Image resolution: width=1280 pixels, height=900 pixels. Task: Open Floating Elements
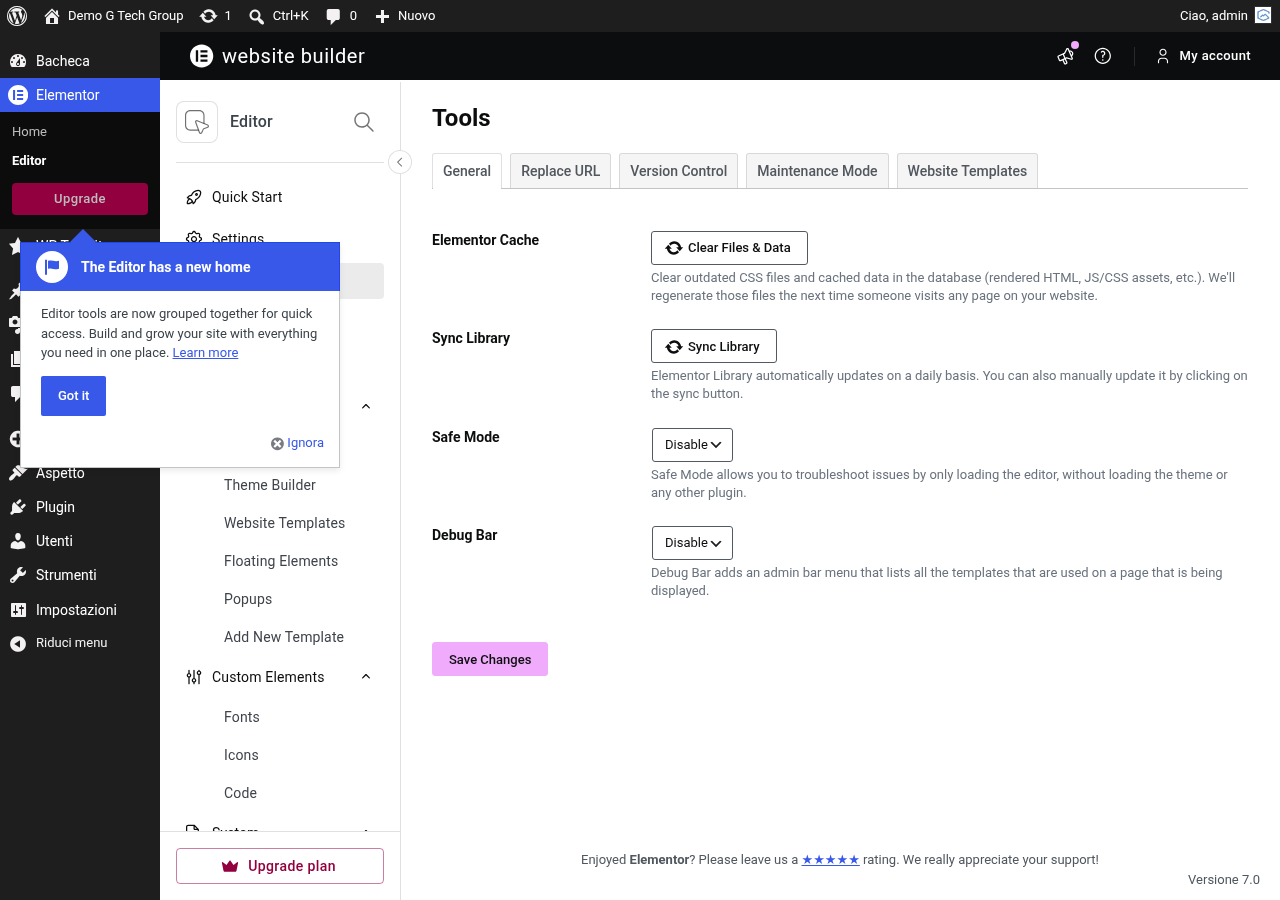(x=281, y=561)
